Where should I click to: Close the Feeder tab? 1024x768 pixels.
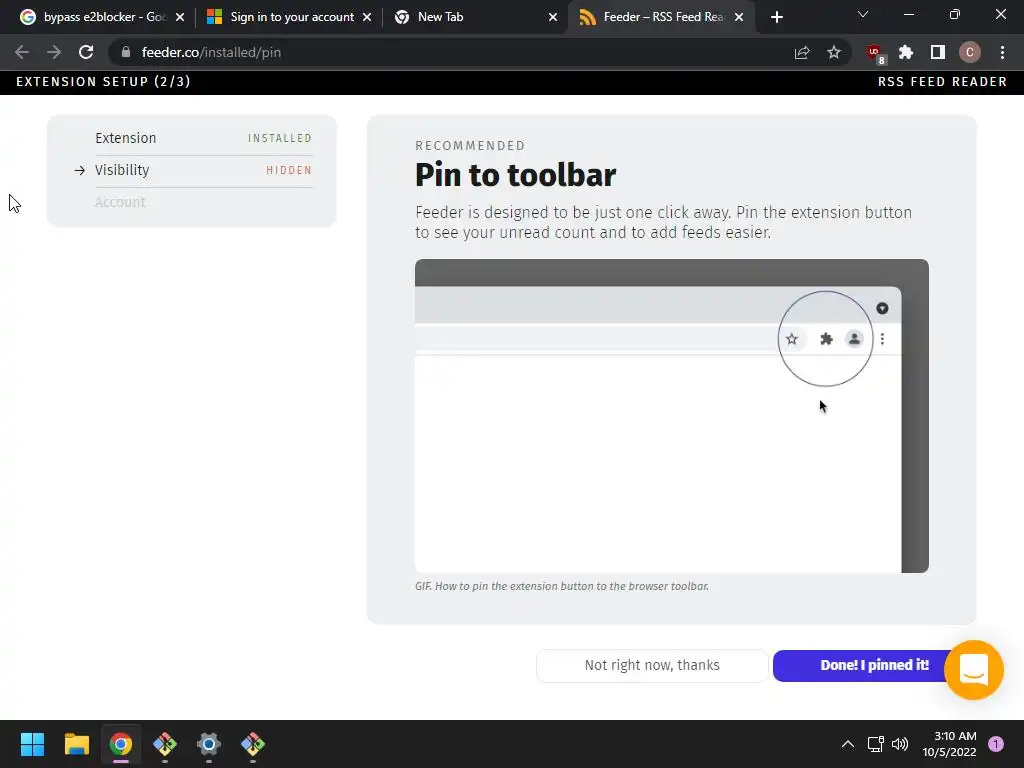tap(739, 17)
